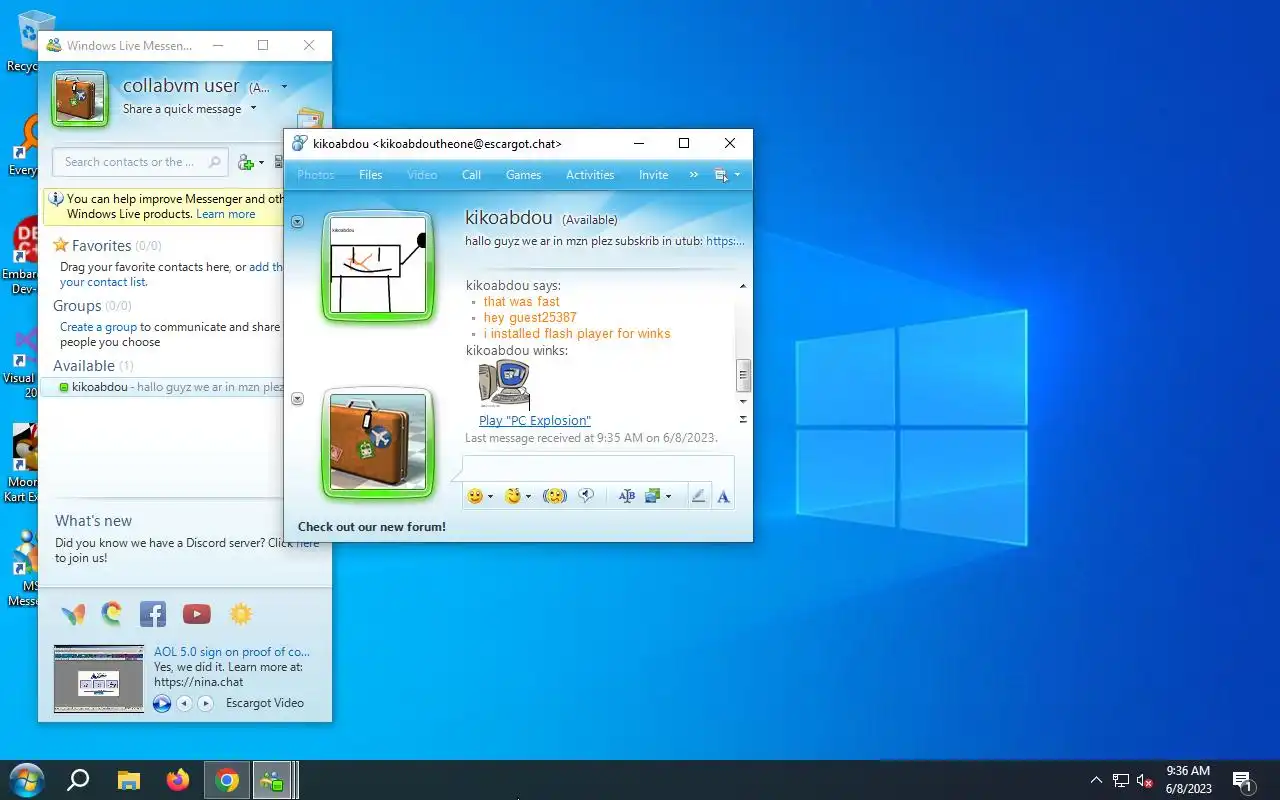Image resolution: width=1280 pixels, height=800 pixels.
Task: Open the add contact dropdown arrow
Action: click(261, 163)
